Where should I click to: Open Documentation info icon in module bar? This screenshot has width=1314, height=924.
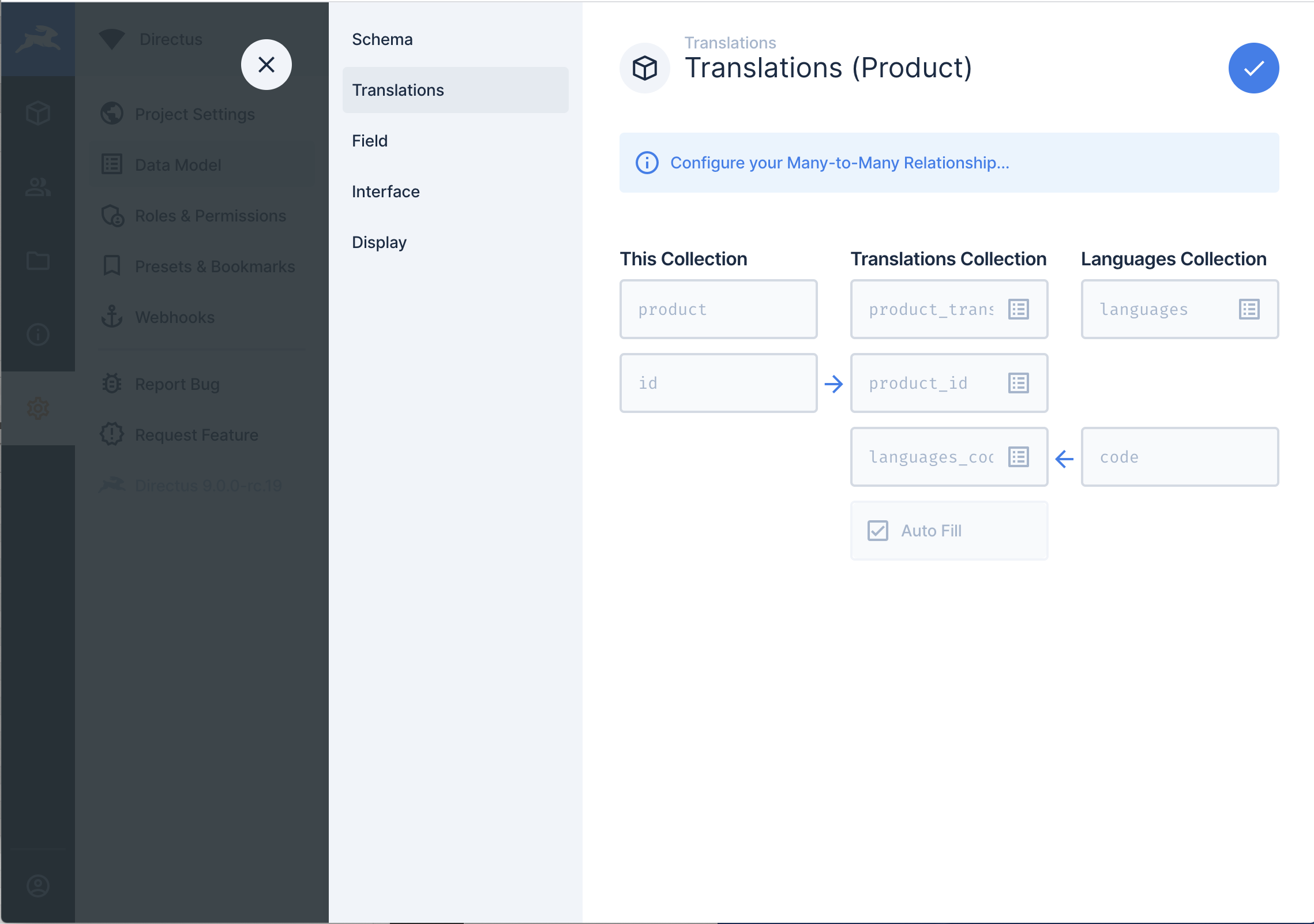click(38, 335)
